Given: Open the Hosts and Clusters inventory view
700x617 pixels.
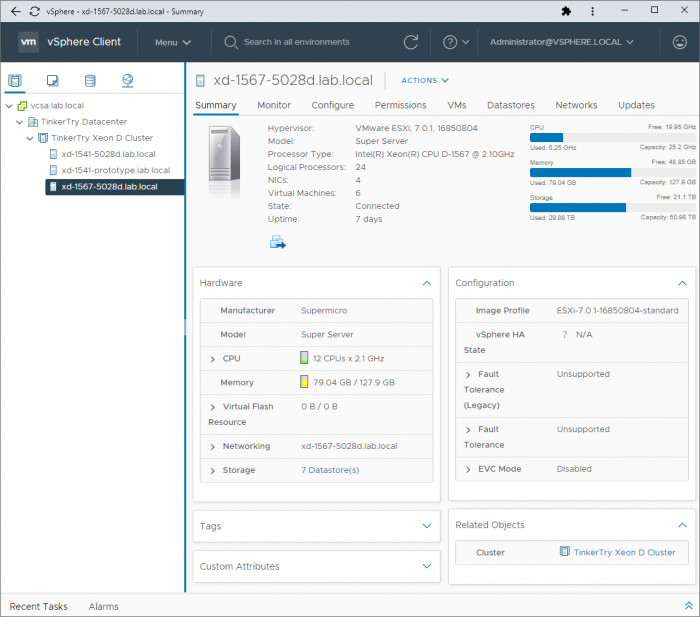Looking at the screenshot, I should tap(15, 81).
